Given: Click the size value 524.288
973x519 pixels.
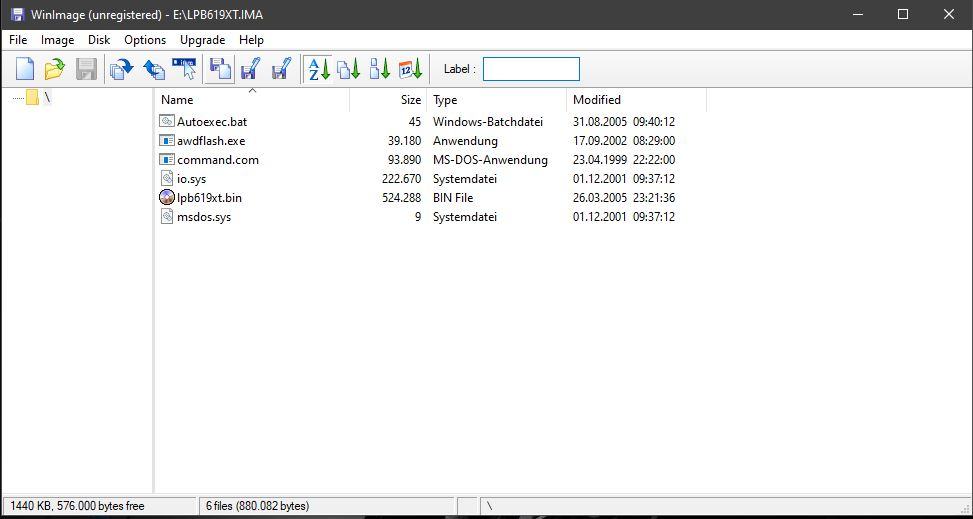Looking at the screenshot, I should 401,198.
